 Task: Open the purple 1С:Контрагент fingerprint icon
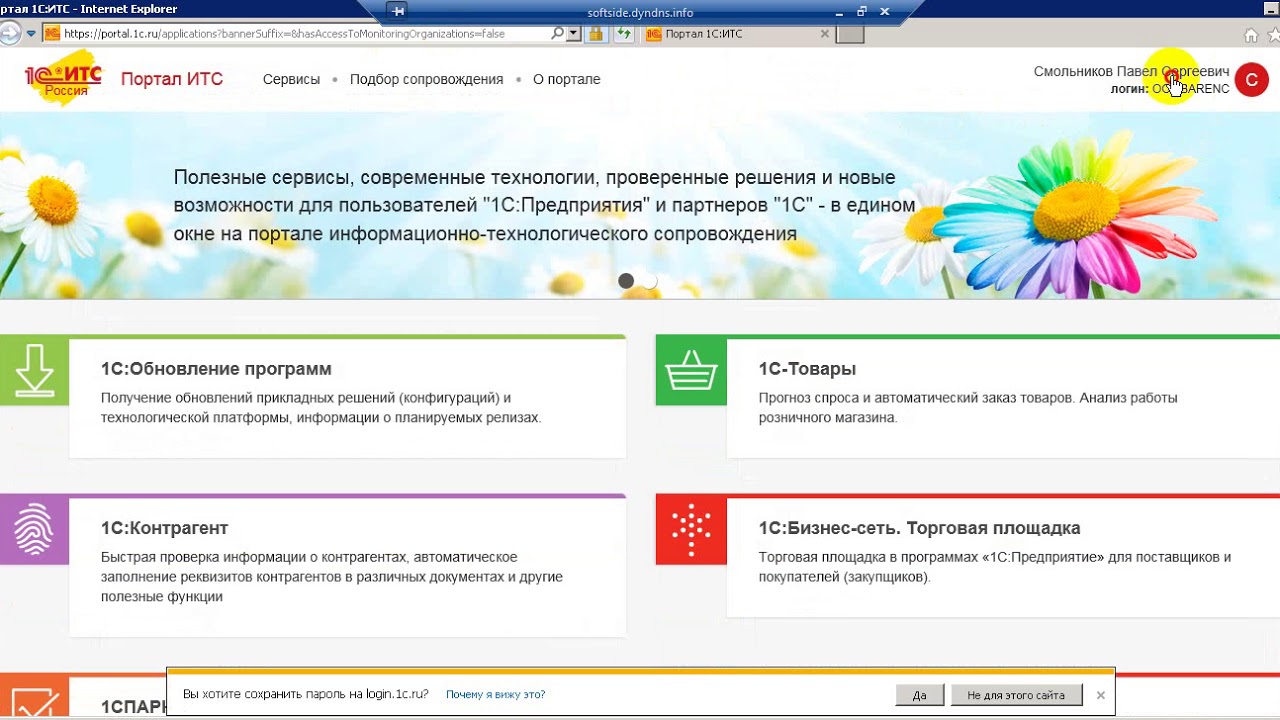tap(34, 530)
